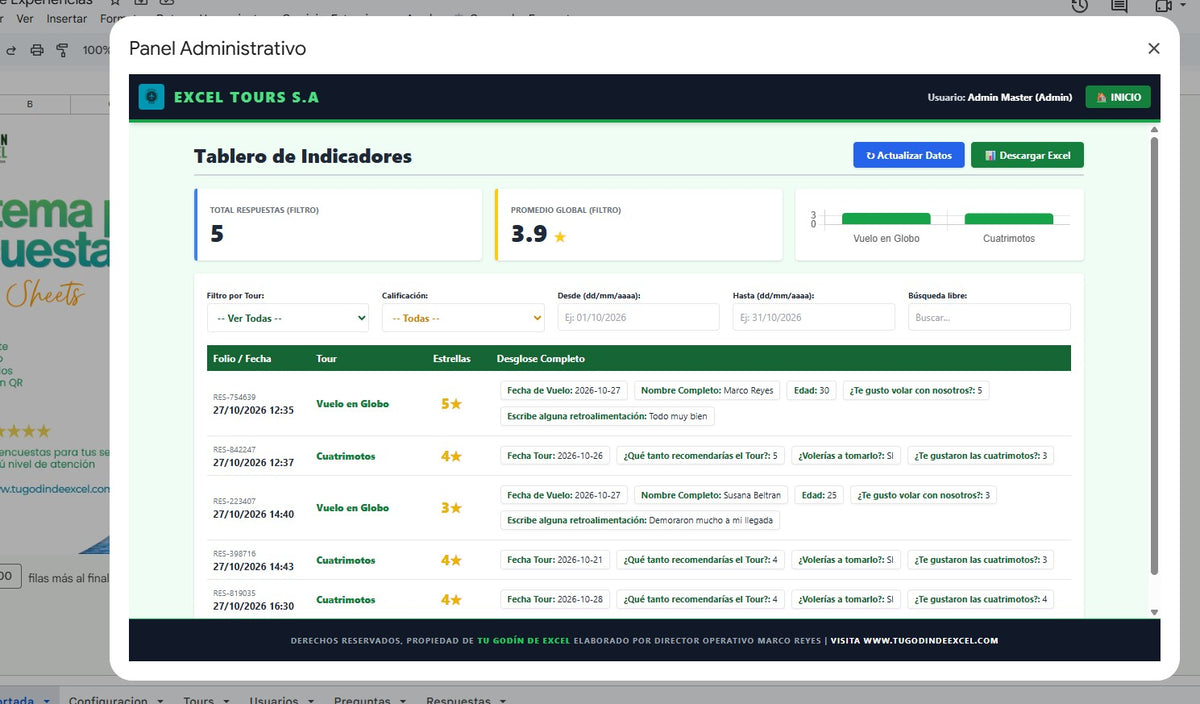Click the star beside the 3.9 average
The height and width of the screenshot is (704, 1200).
tap(560, 237)
